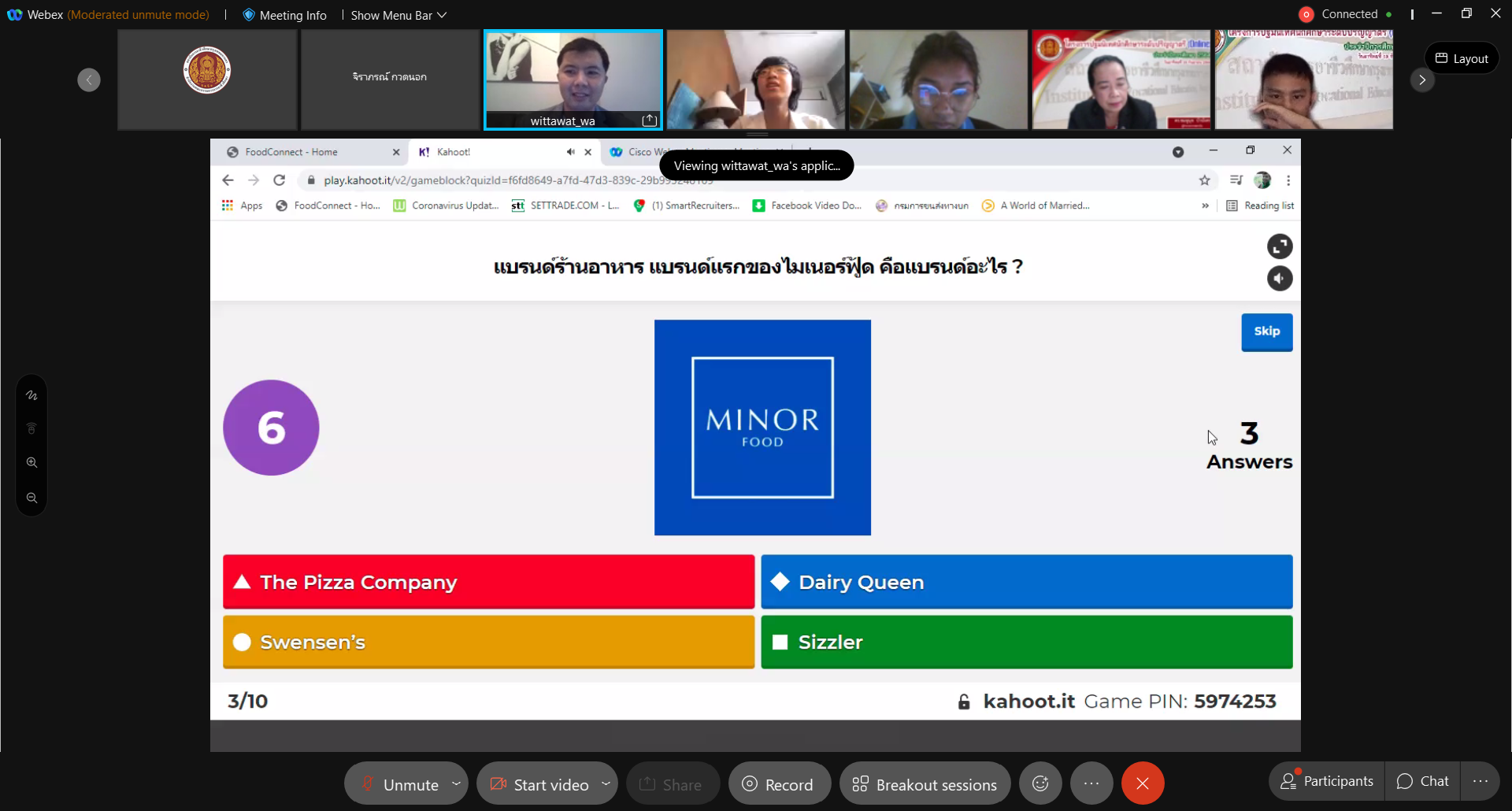Open Breakout sessions
The image size is (1512, 811).
pyautogui.click(x=925, y=784)
